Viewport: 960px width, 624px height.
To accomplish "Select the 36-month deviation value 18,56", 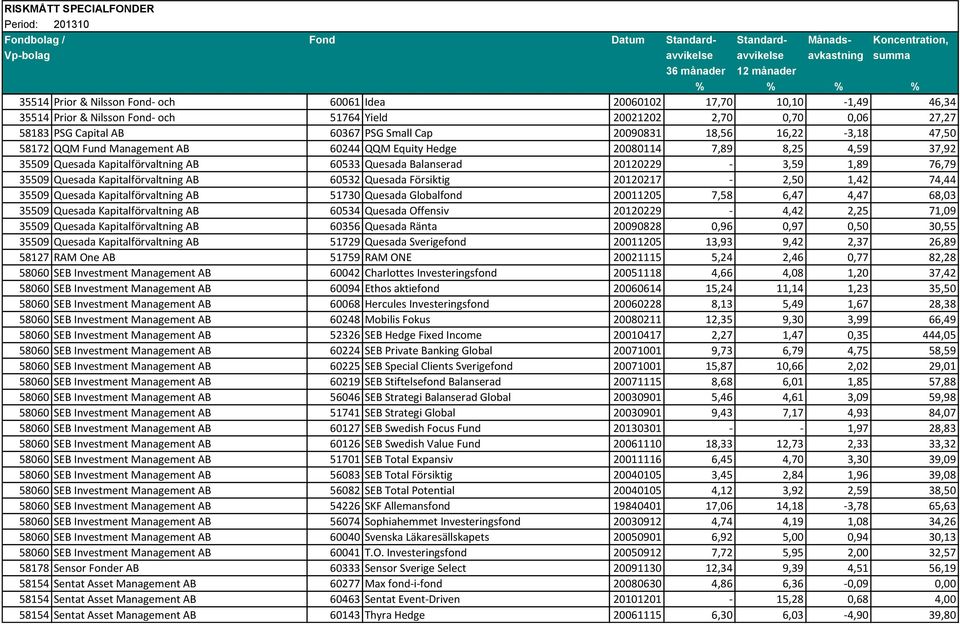I will (719, 133).
